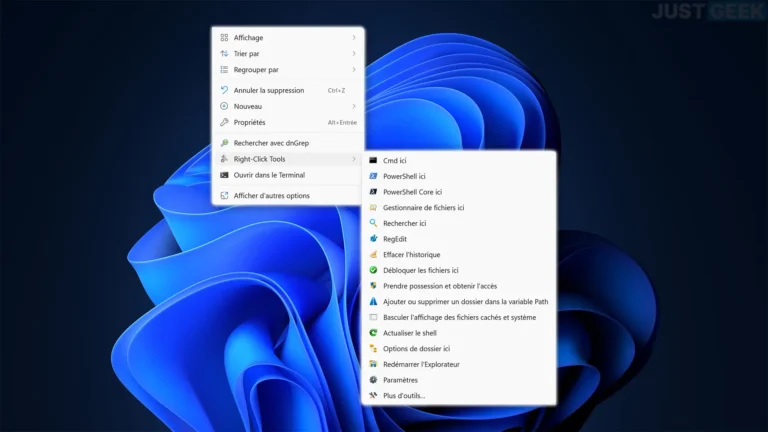Click the Terminal icon in the context menu
768x432 pixels.
[224, 175]
